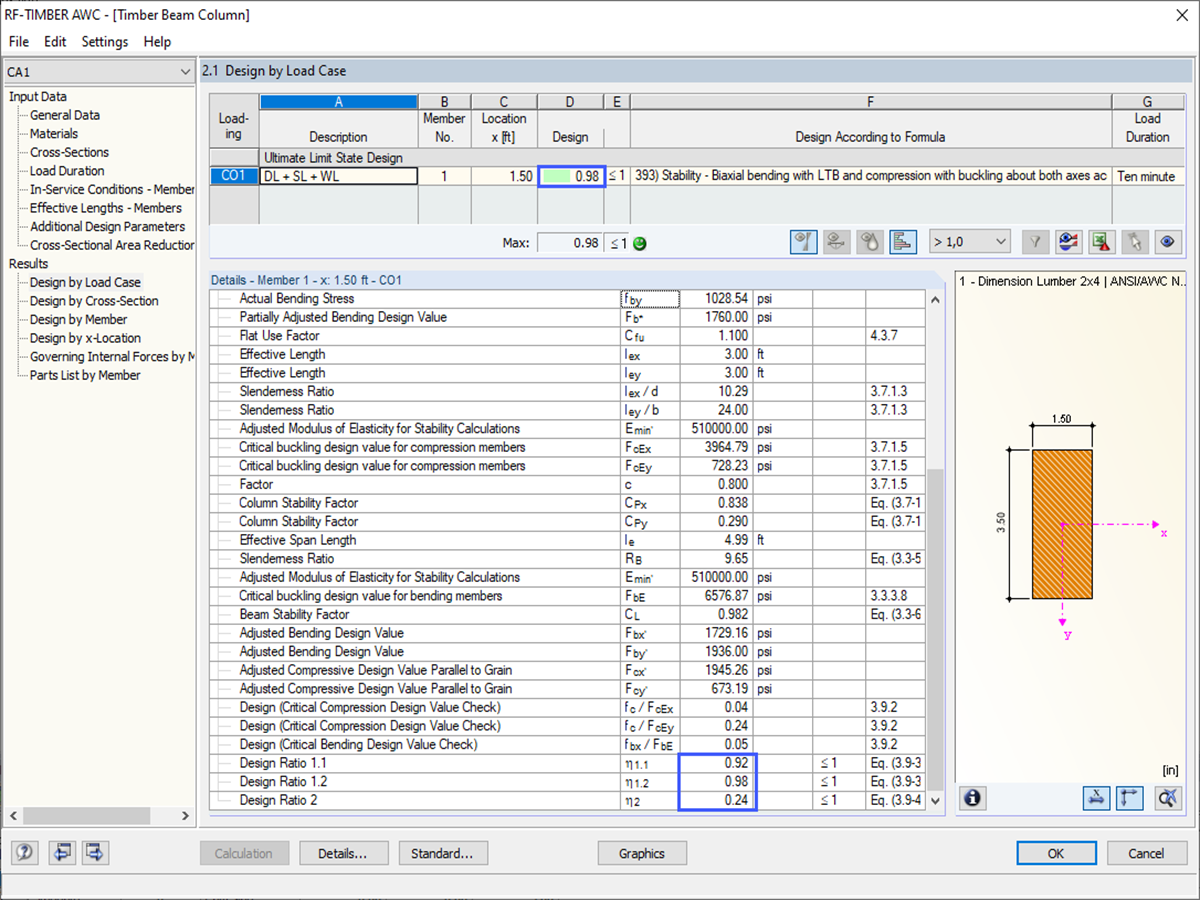Click the Graphics button
The width and height of the screenshot is (1200, 900).
click(x=642, y=853)
